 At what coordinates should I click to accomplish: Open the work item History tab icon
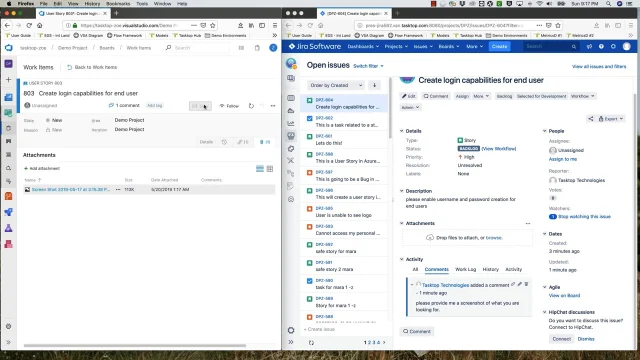click(224, 142)
